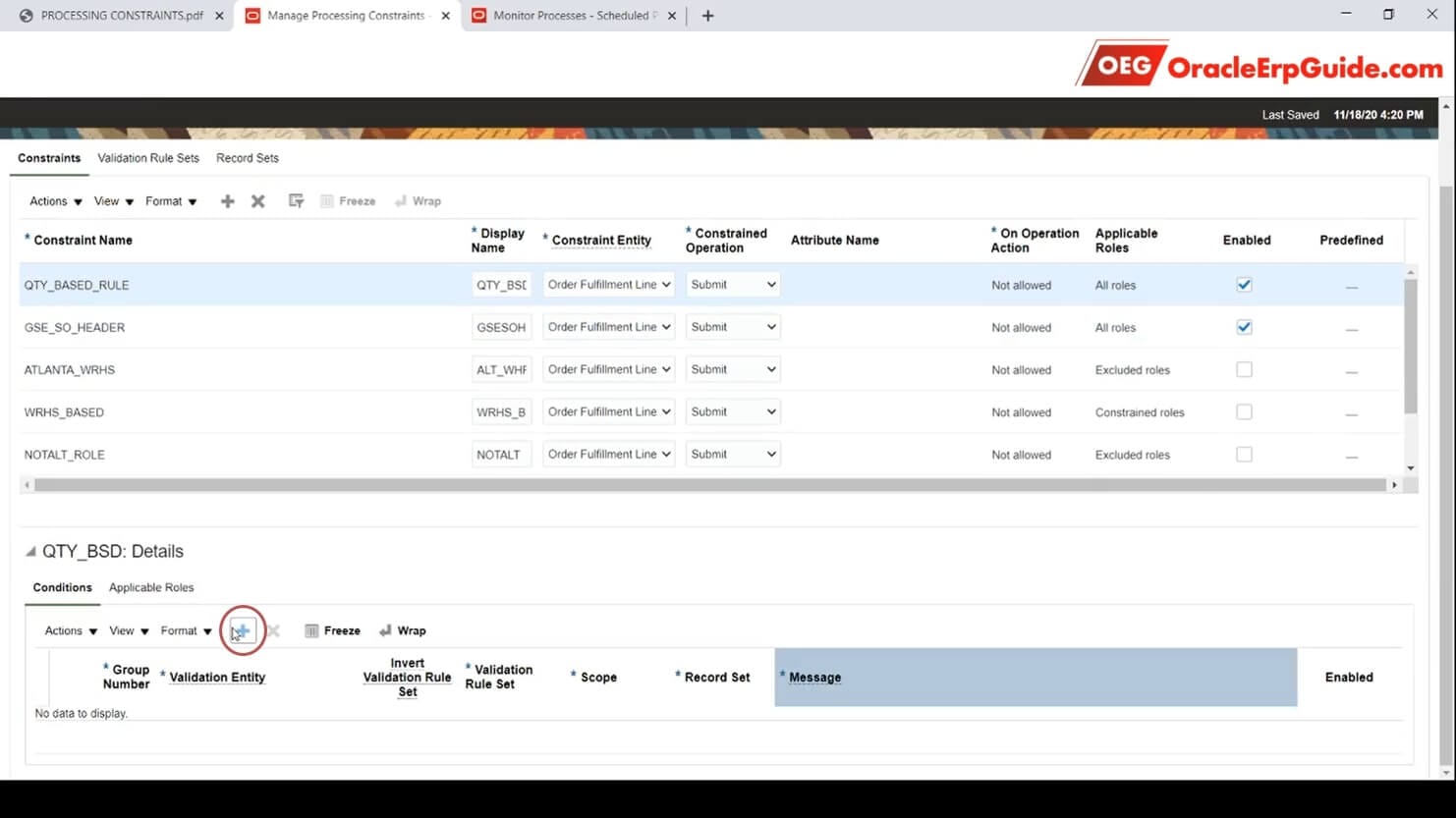Screen dimensions: 1456x818
Task: Close the Manage Processing Constraints tab
Action: tap(446, 16)
